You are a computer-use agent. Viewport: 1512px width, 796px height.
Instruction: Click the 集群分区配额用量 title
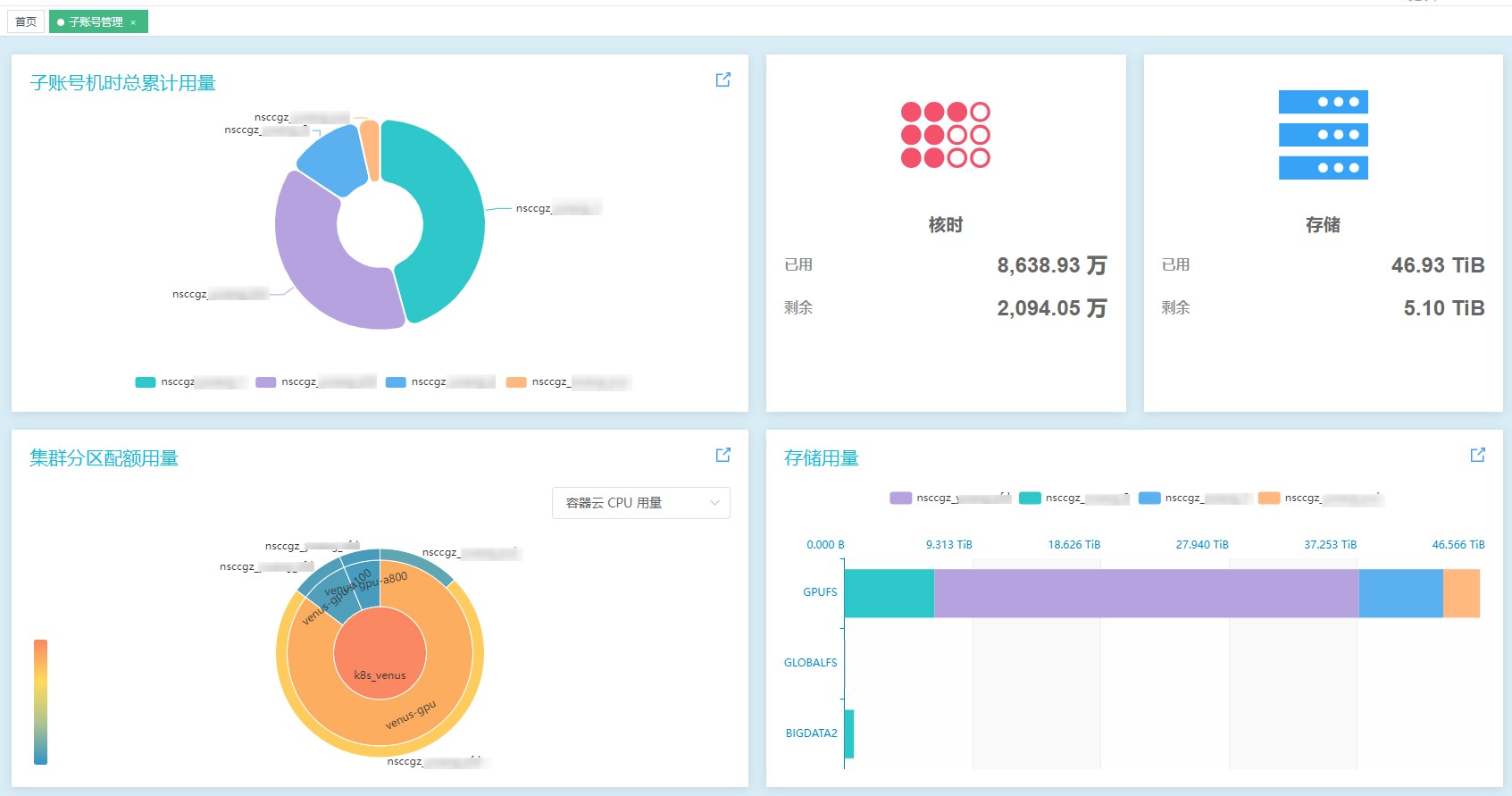(x=104, y=458)
